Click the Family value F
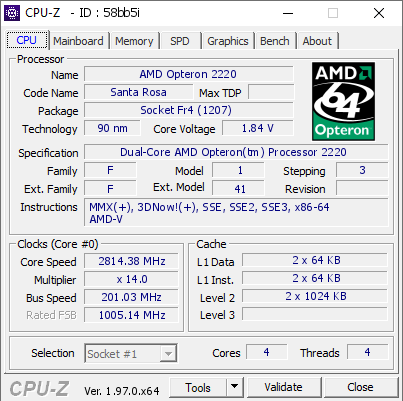 click(110, 170)
